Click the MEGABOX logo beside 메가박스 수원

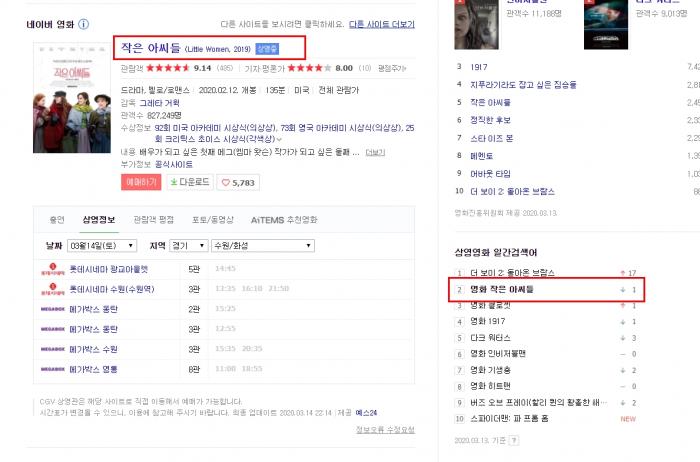coord(53,349)
